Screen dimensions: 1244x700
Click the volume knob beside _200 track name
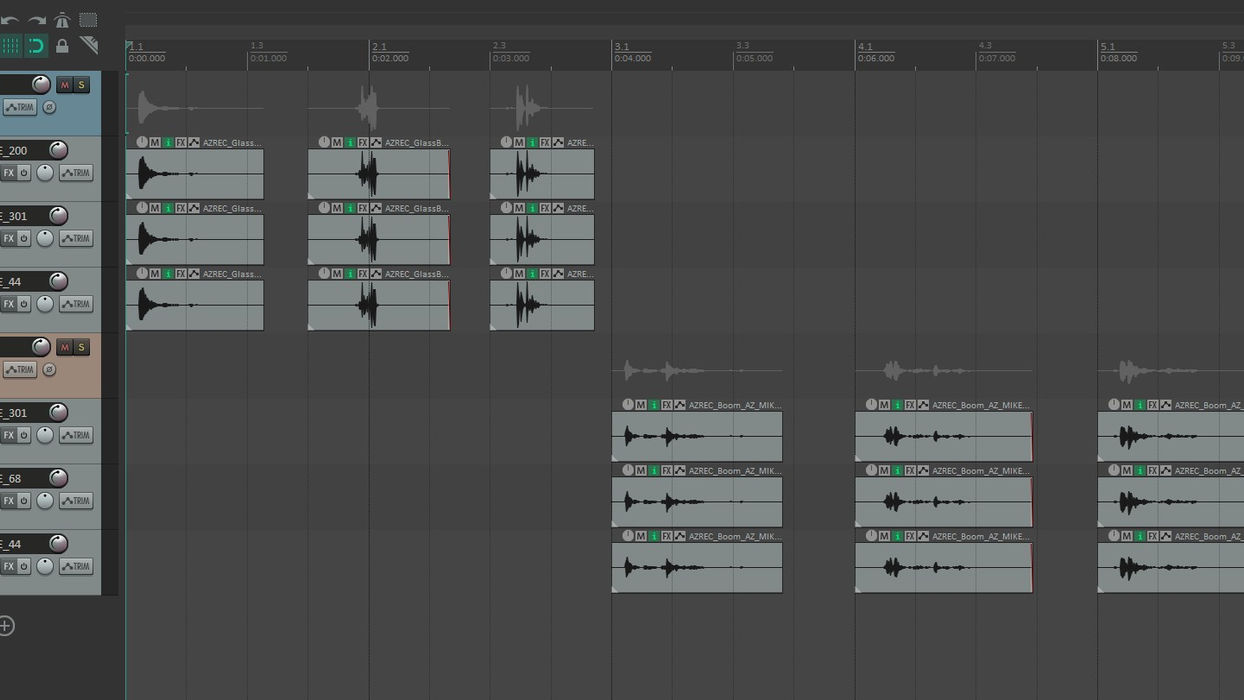[x=59, y=150]
